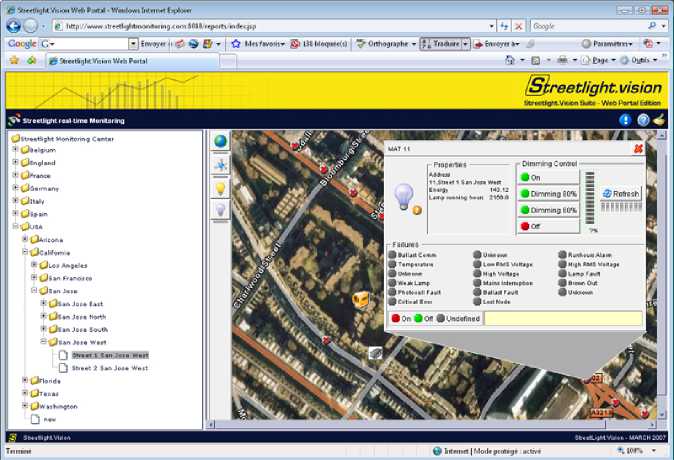The width and height of the screenshot is (674, 460).
Task: Click the blue star toolbar icon
Action: tap(220, 165)
